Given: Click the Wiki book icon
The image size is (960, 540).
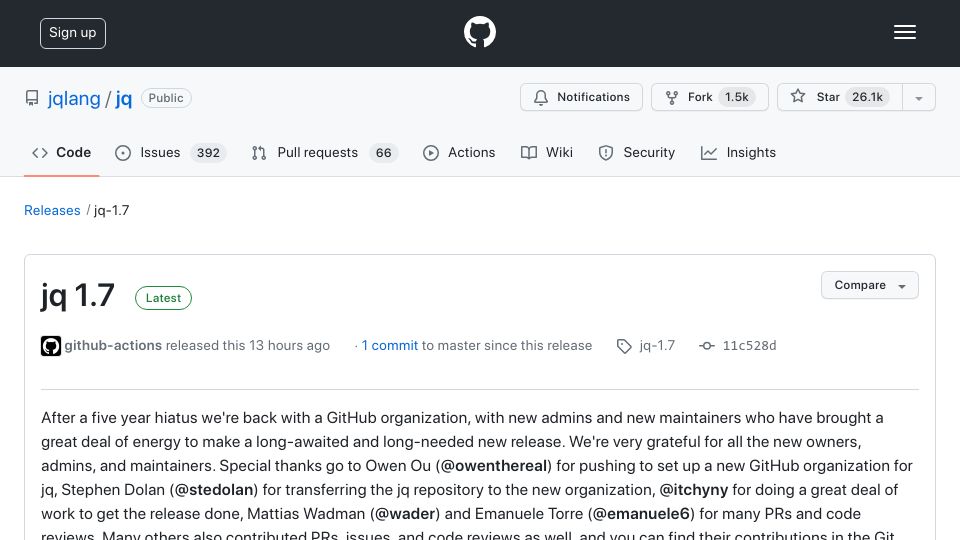Looking at the screenshot, I should pos(528,152).
